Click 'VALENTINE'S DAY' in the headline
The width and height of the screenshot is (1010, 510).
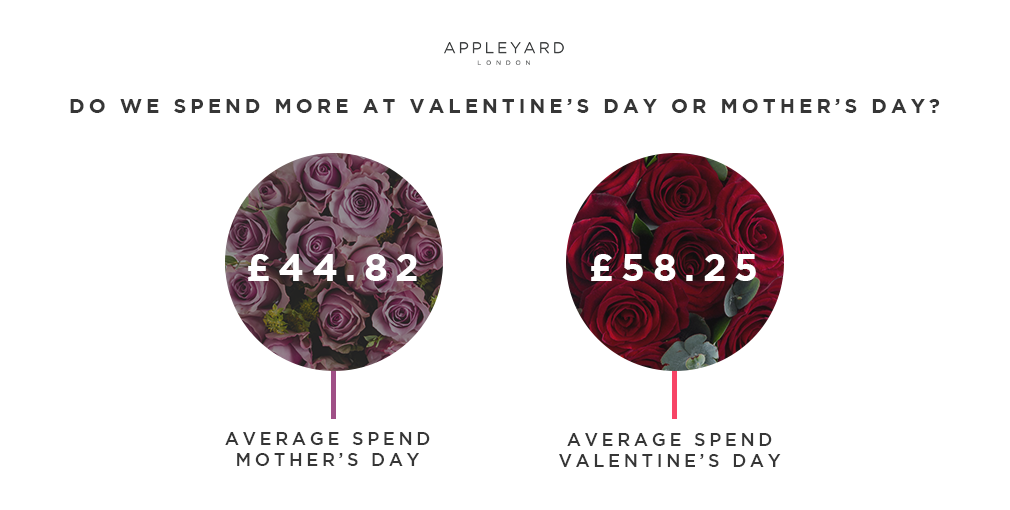(535, 106)
